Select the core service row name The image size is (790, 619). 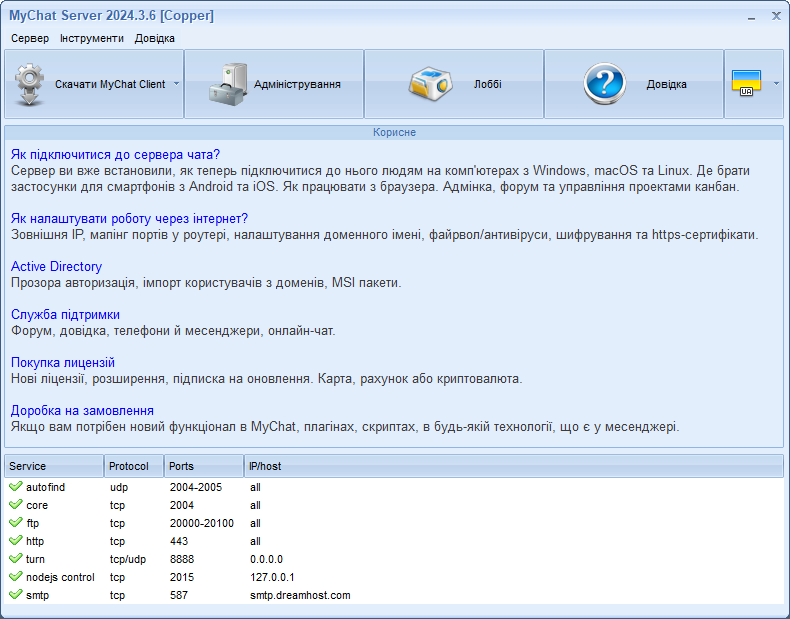click(x=37, y=505)
